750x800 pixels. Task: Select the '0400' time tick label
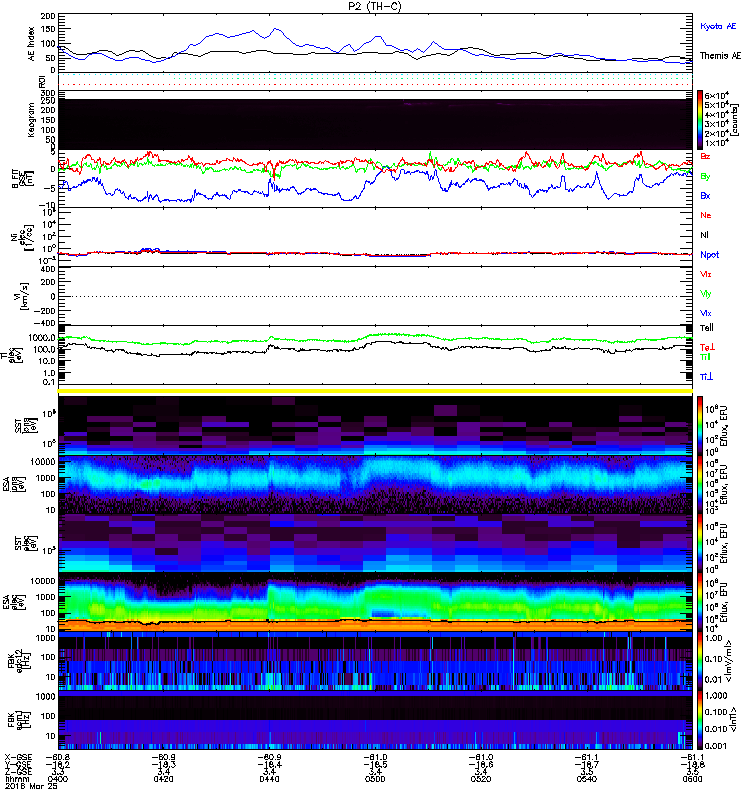(x=57, y=779)
